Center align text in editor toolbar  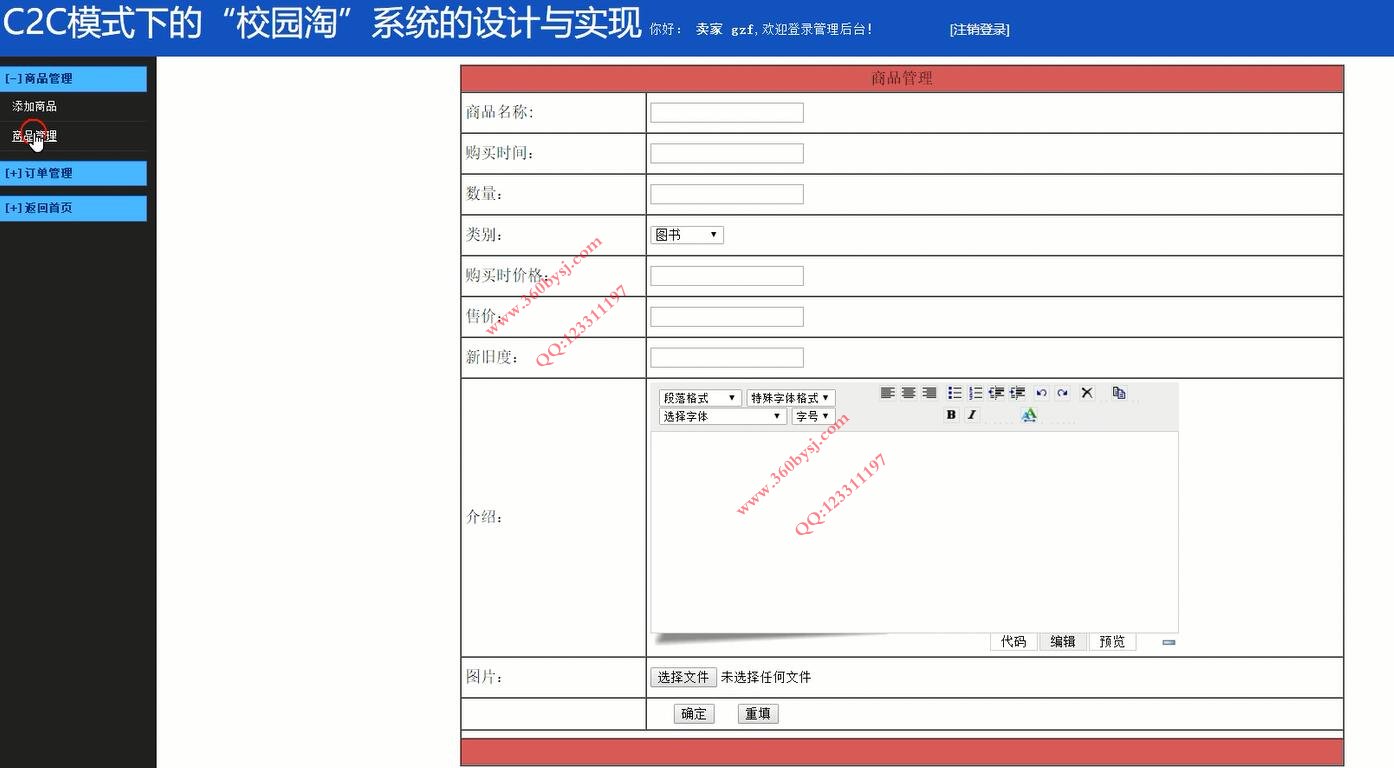pyautogui.click(x=908, y=393)
